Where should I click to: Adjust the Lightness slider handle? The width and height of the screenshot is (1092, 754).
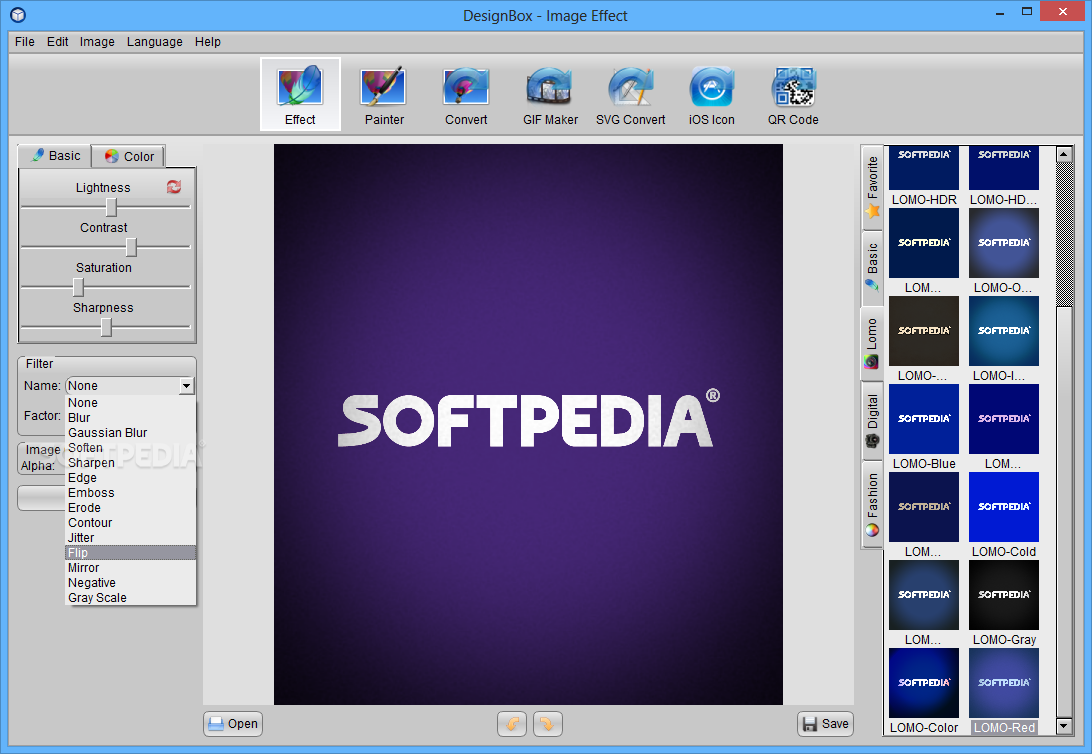pyautogui.click(x=111, y=207)
